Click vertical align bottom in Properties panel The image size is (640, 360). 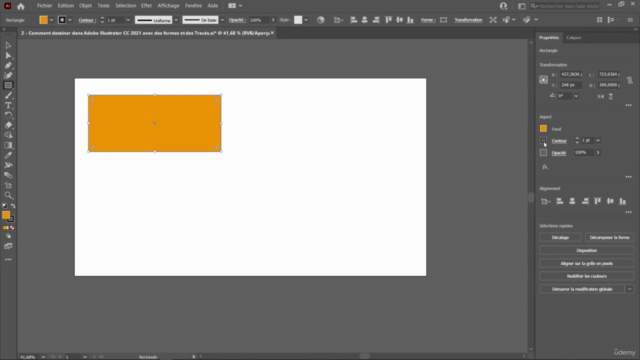coord(622,201)
